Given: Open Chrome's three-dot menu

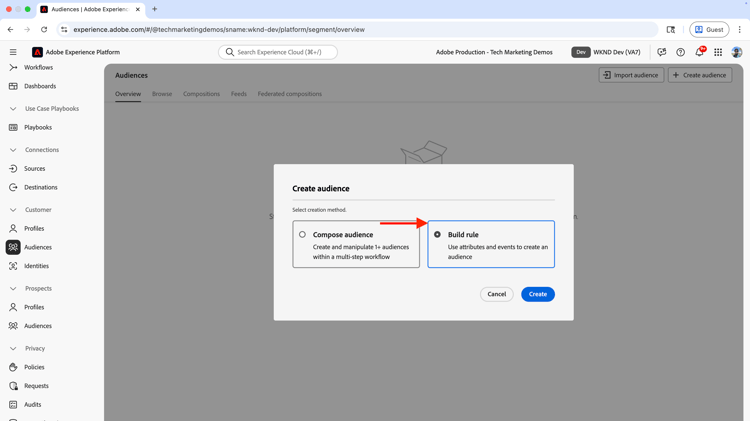Looking at the screenshot, I should coord(739,30).
